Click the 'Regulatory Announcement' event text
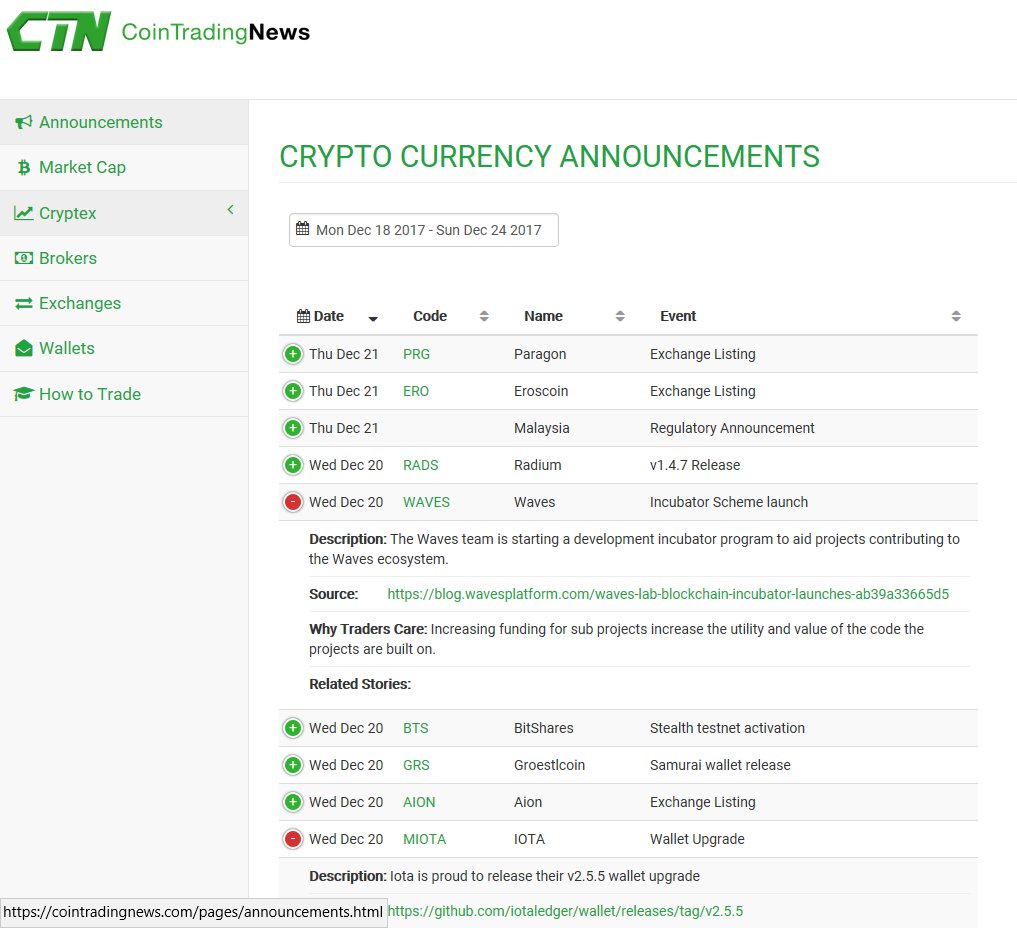The image size is (1017, 928). coord(732,428)
